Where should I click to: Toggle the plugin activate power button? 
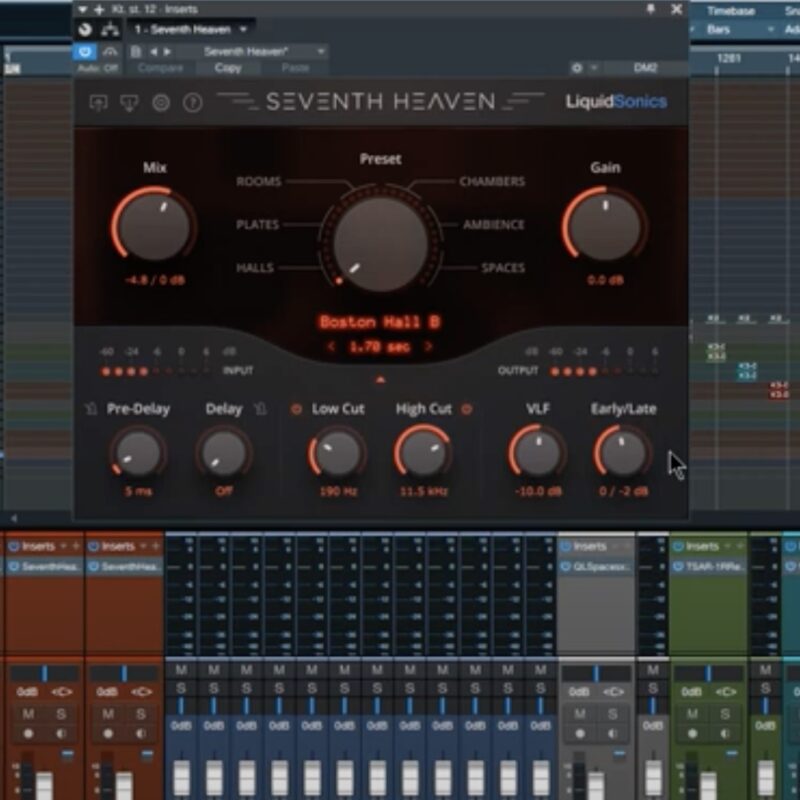pos(85,52)
